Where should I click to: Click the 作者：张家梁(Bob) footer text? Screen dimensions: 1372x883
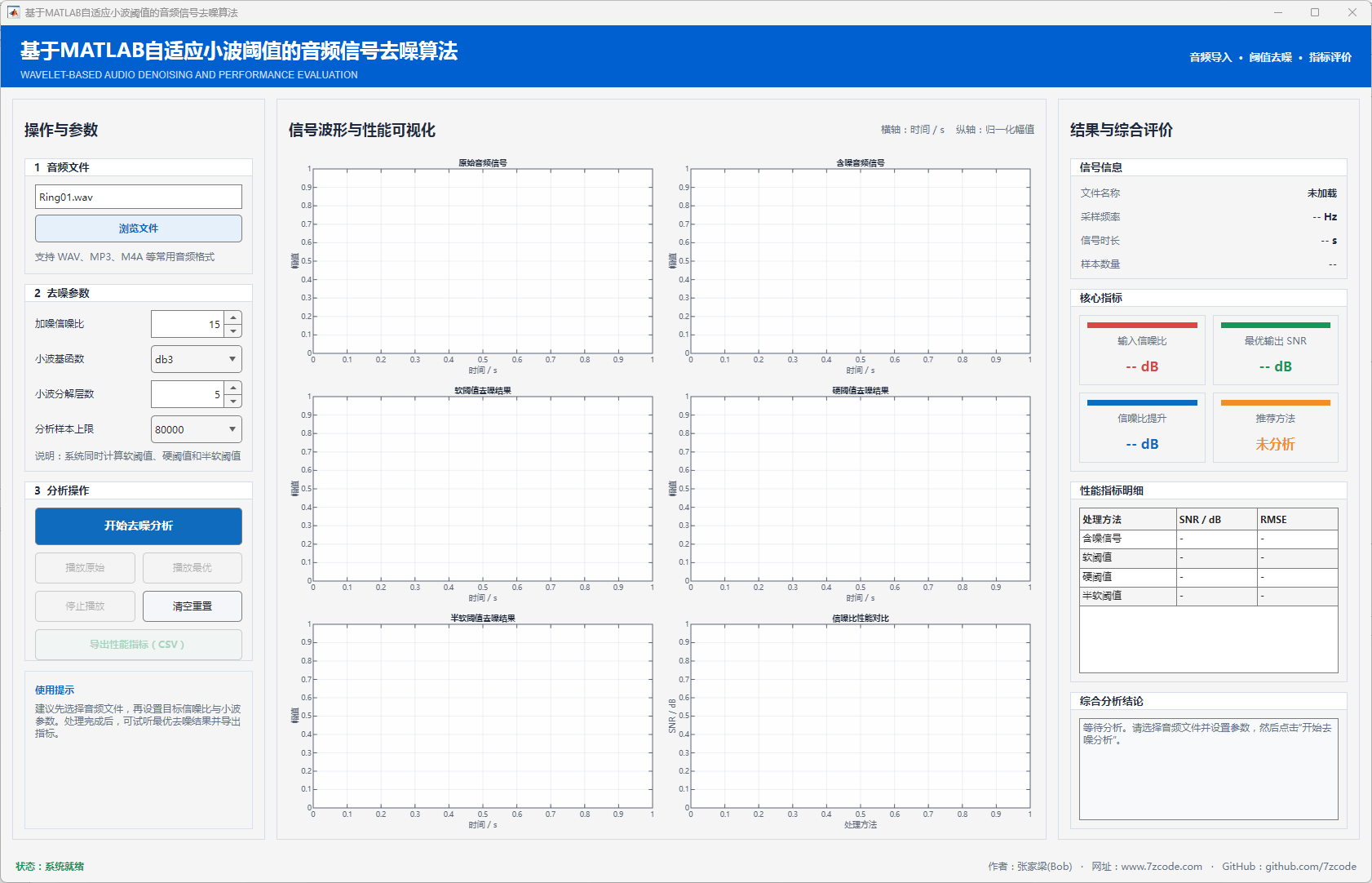click(1030, 867)
